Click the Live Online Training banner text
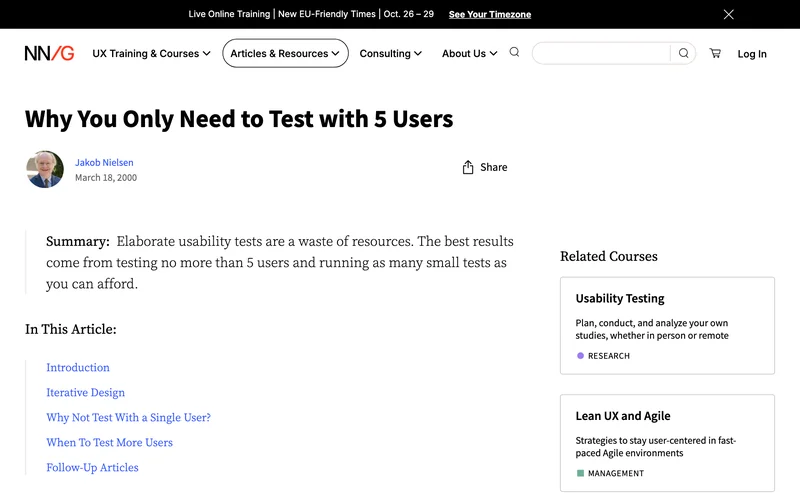 pos(311,14)
